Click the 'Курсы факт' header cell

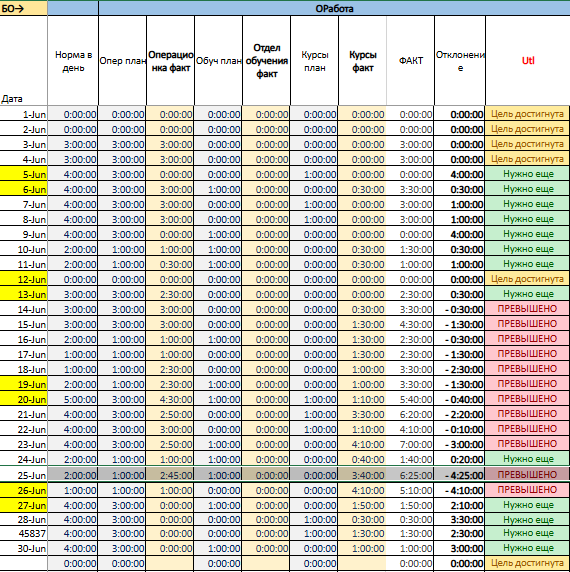pos(362,61)
